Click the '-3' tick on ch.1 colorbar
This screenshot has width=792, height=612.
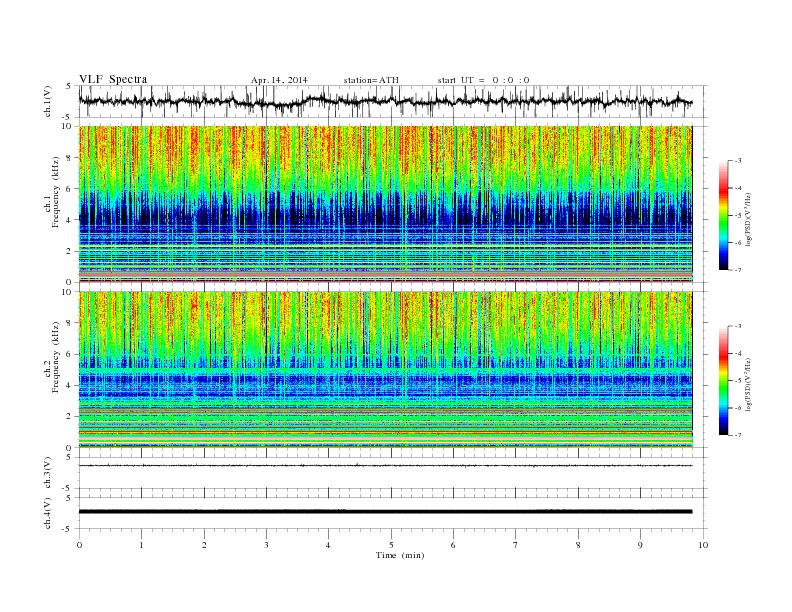pyautogui.click(x=738, y=161)
